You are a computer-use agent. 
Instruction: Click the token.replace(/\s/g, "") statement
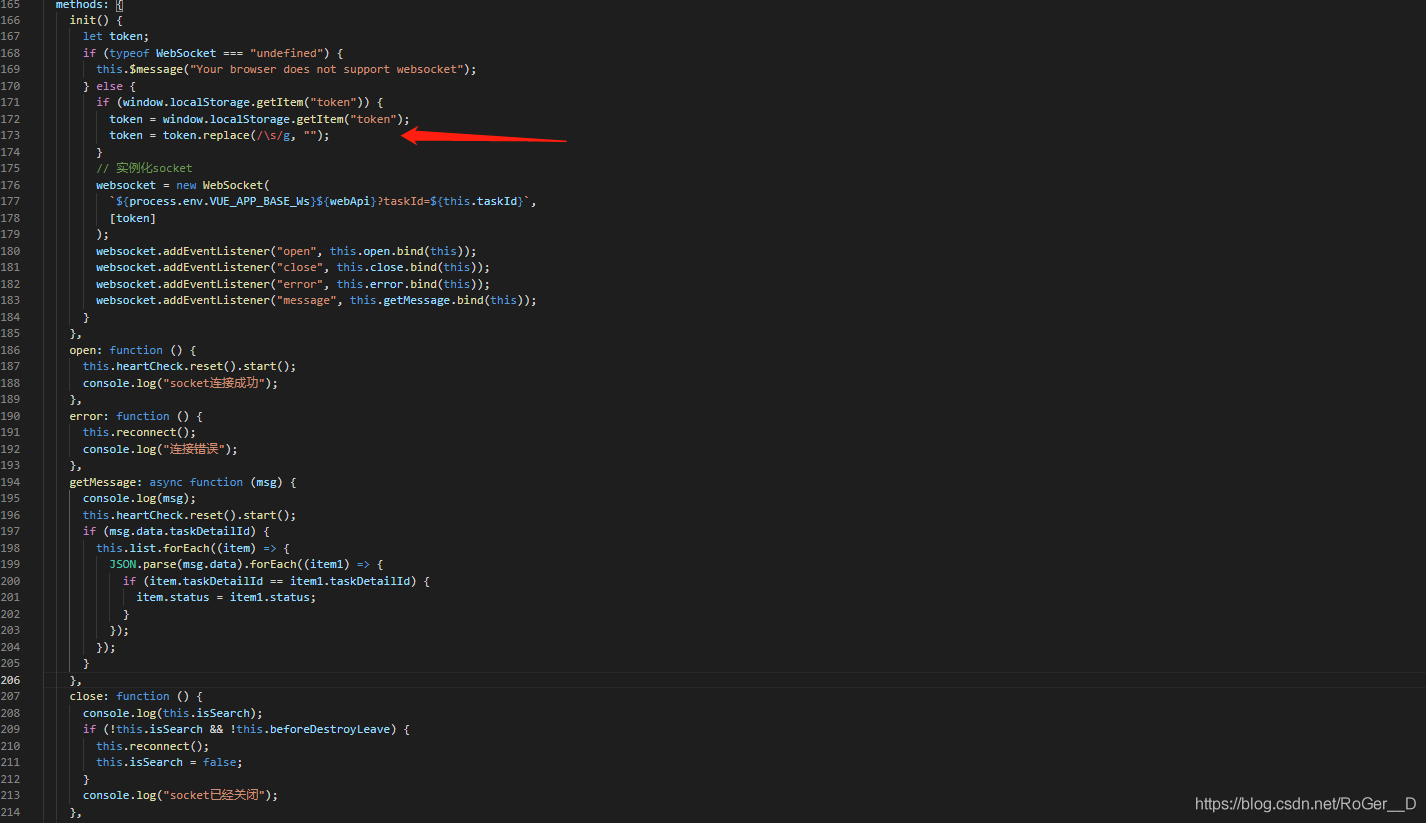click(x=220, y=135)
